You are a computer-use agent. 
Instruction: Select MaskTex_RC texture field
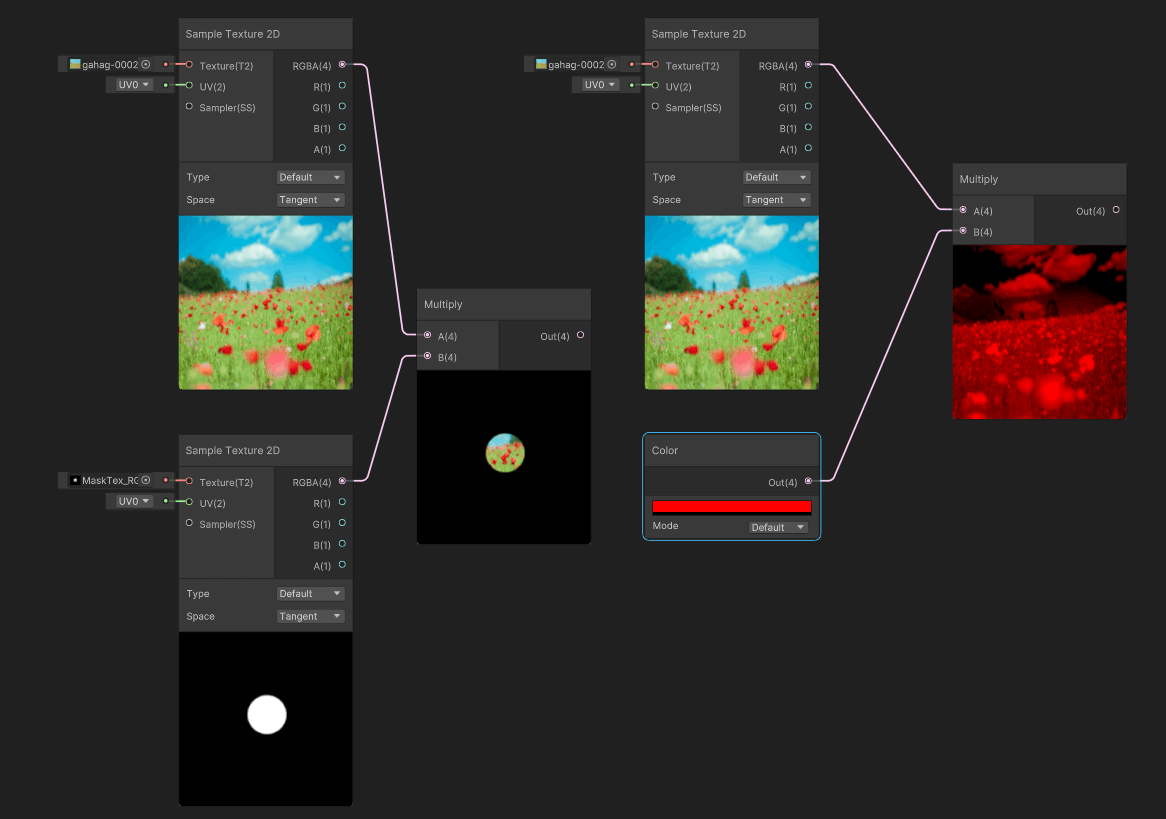click(x=110, y=481)
